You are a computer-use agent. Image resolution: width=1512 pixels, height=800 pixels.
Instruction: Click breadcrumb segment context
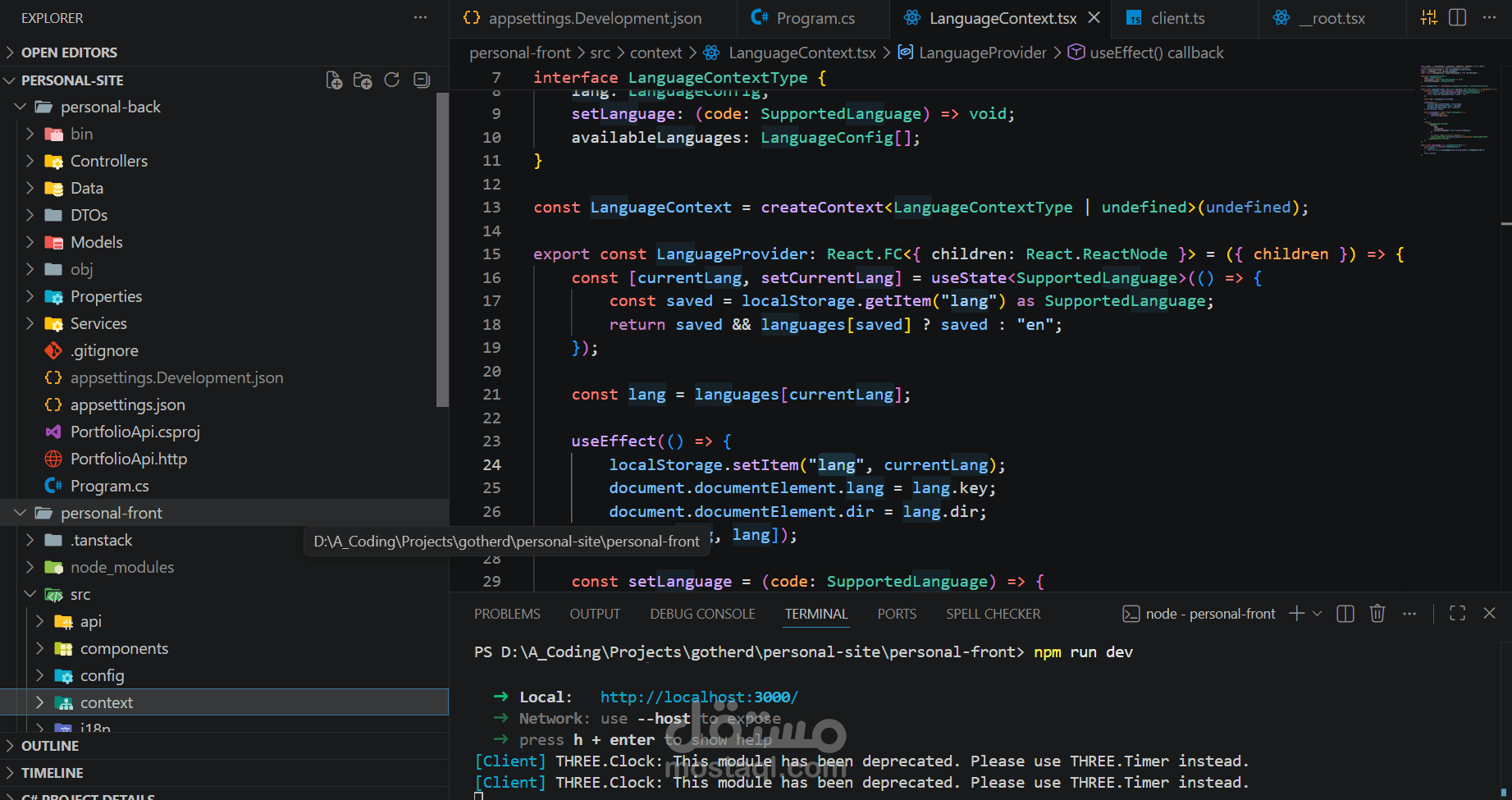click(656, 53)
